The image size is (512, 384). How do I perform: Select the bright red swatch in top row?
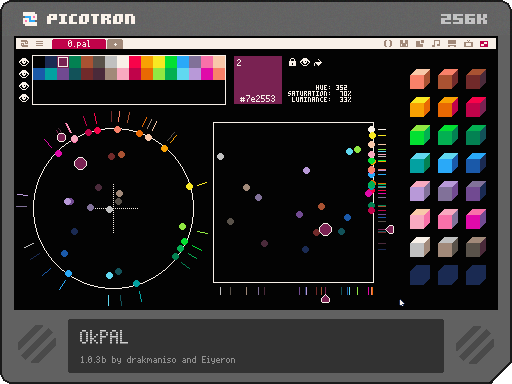(135, 62)
